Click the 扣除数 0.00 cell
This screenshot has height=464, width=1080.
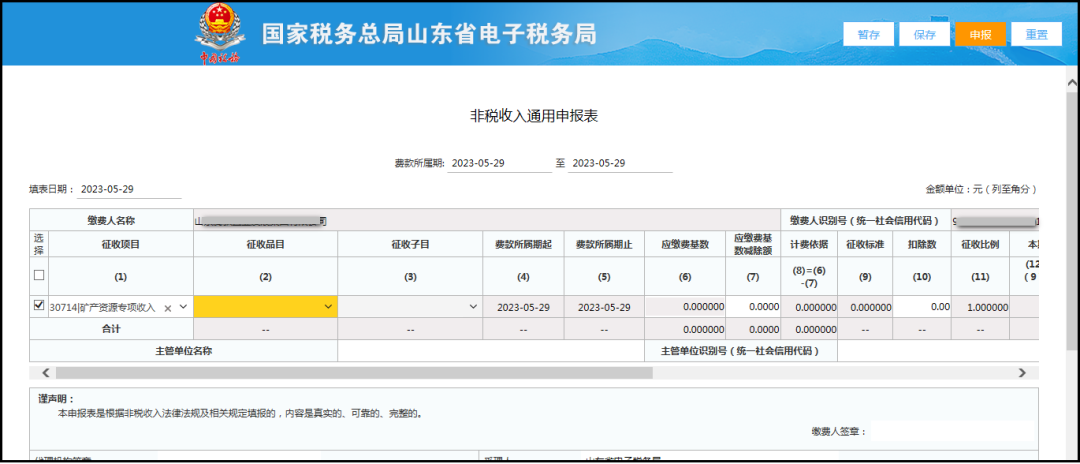(x=922, y=307)
